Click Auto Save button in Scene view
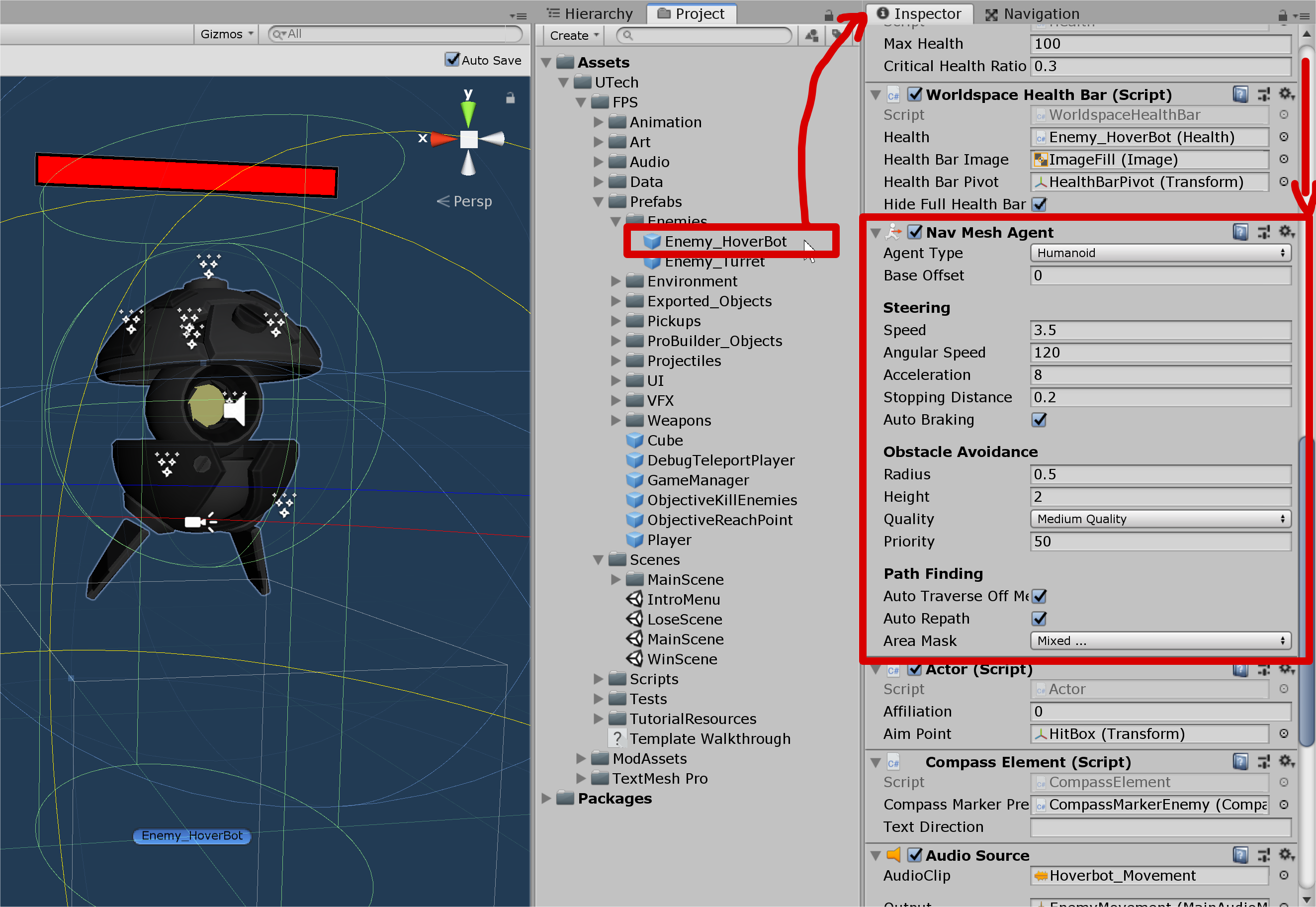 pos(452,60)
